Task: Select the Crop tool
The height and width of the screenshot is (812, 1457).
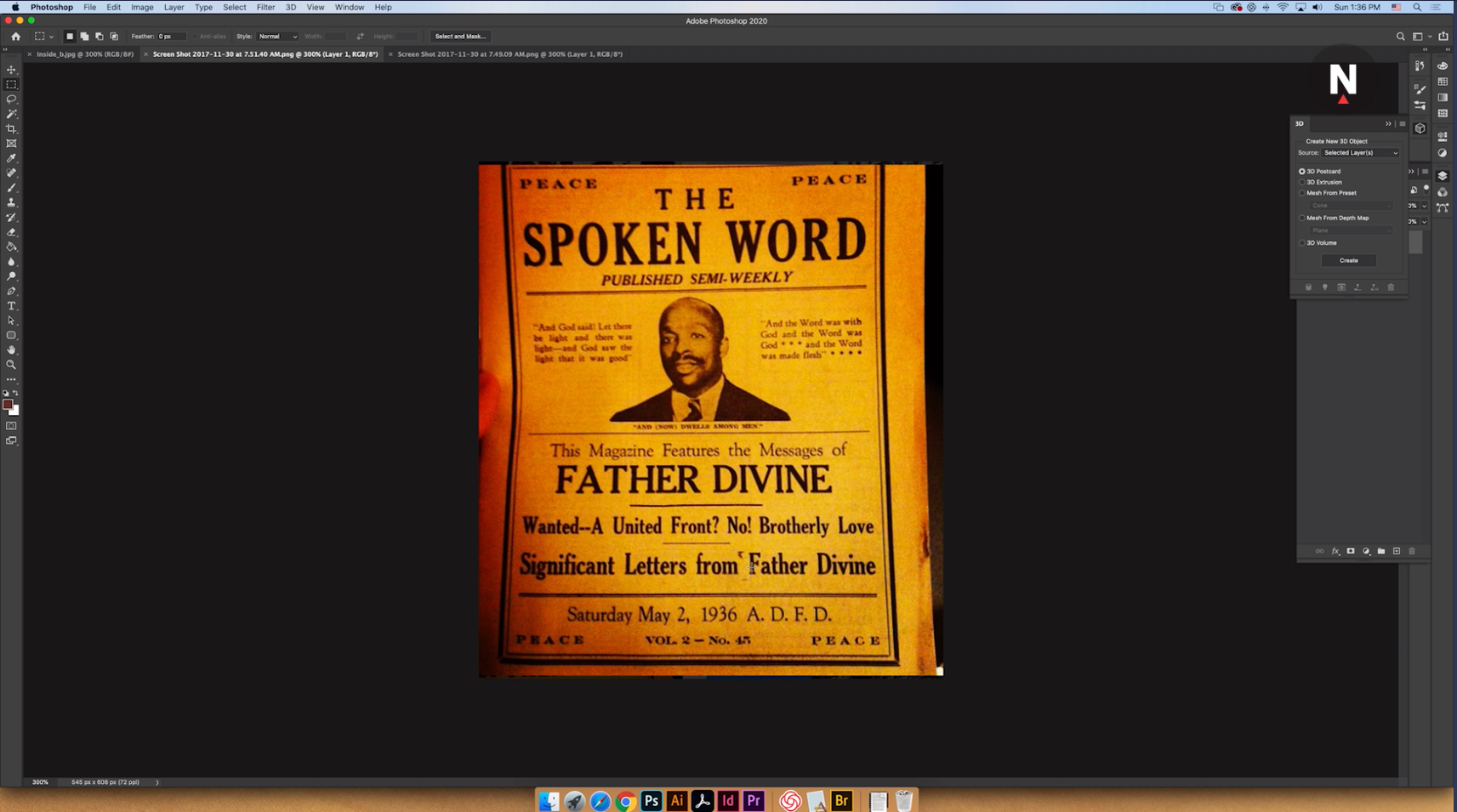Action: pyautogui.click(x=11, y=129)
